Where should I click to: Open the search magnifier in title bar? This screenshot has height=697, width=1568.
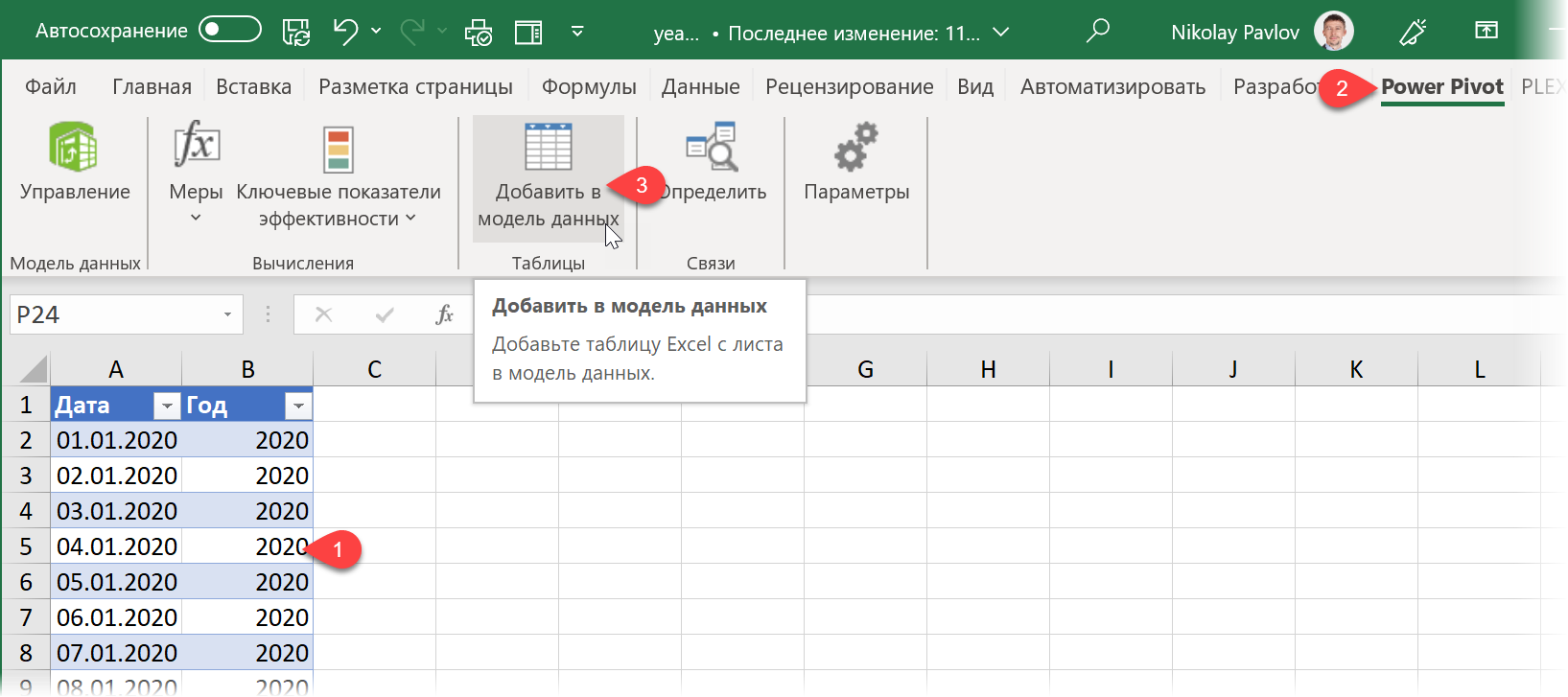coord(1097,32)
